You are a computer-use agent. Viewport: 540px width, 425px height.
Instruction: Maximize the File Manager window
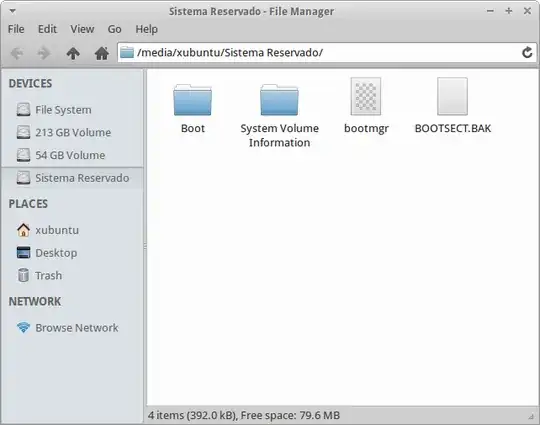pyautogui.click(x=509, y=11)
